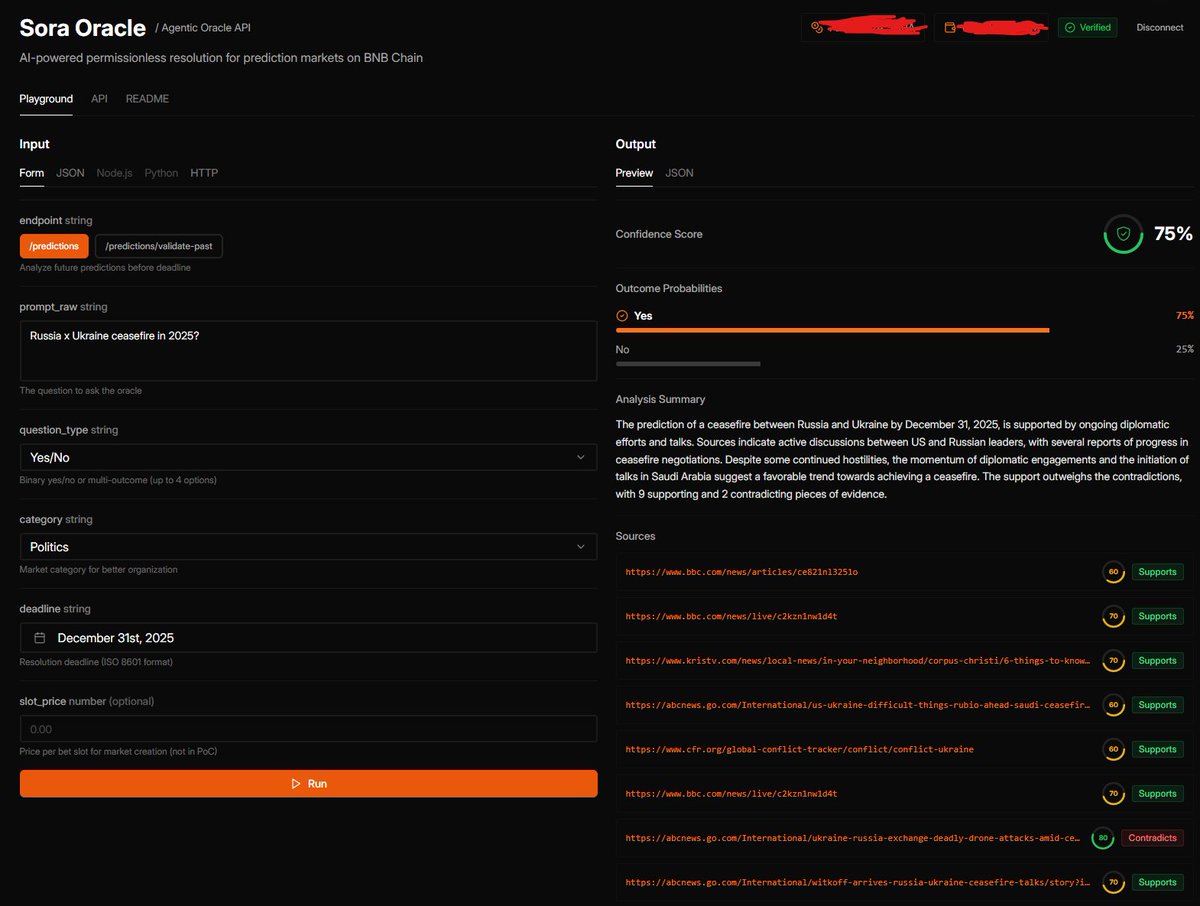Open the kristv.com corpus-christi source link
This screenshot has width=1200, height=906.
(858, 661)
